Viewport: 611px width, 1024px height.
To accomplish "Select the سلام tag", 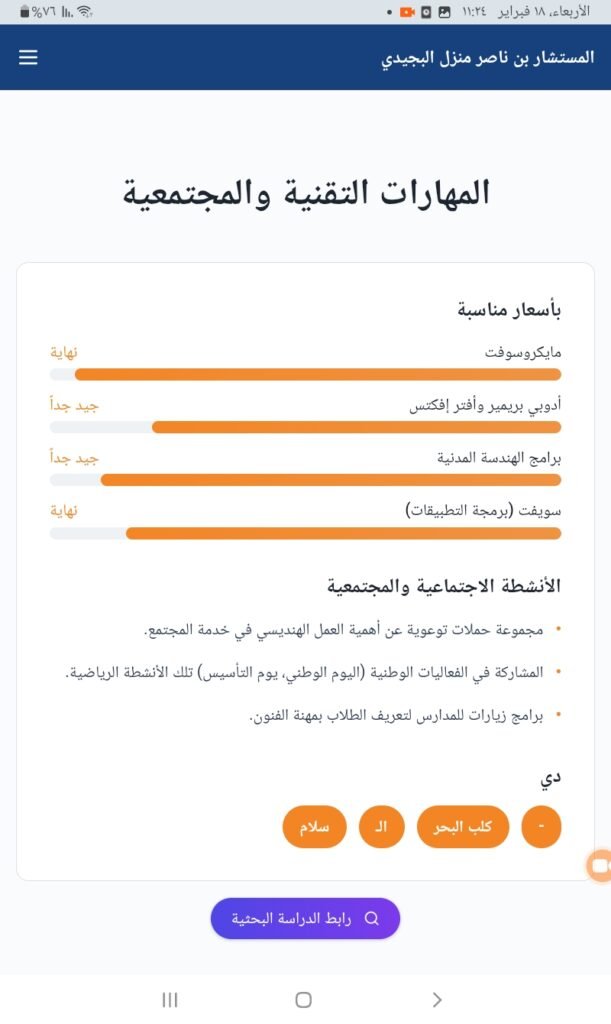I will click(314, 827).
